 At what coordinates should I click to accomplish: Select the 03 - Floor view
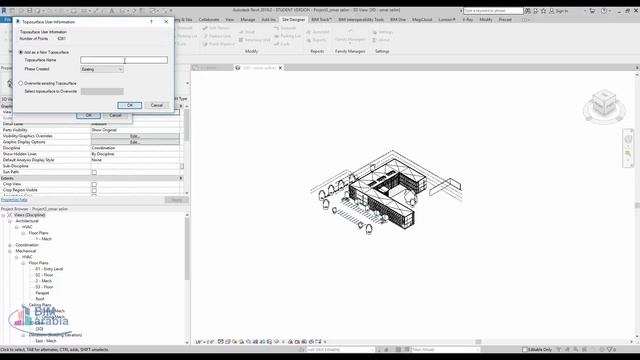coord(44,287)
